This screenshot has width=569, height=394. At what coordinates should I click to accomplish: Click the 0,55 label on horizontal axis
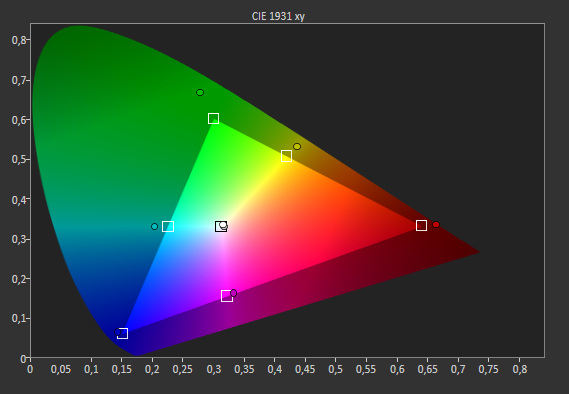pos(366,369)
